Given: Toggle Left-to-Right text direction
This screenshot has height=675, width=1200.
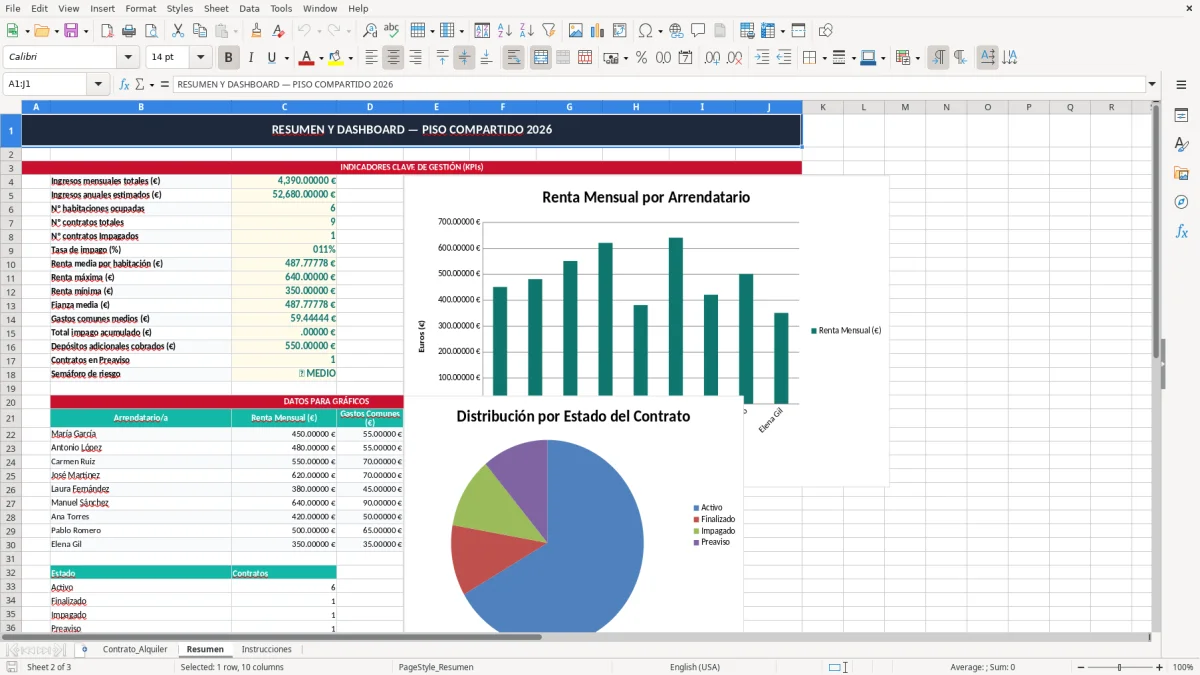Looking at the screenshot, I should [x=938, y=58].
